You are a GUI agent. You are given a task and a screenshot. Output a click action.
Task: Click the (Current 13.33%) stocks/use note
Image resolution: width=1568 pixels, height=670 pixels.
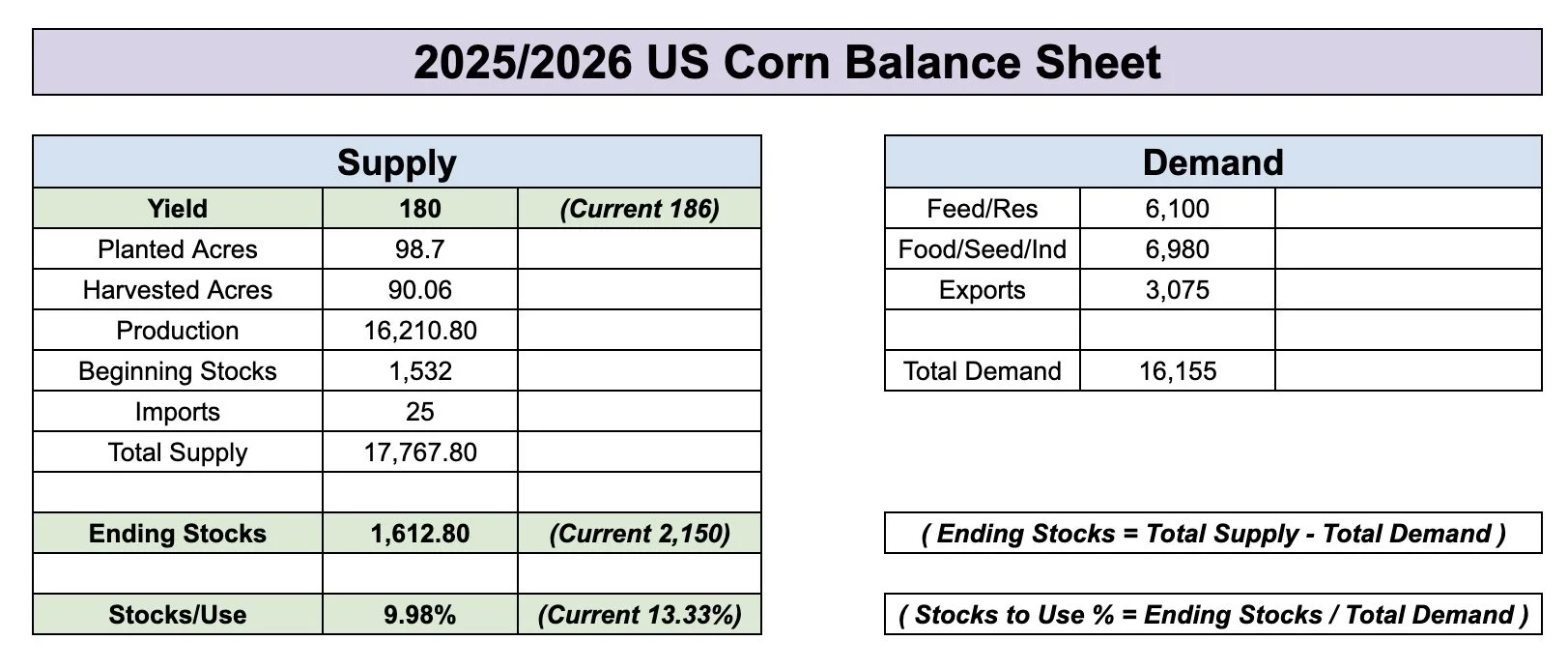(640, 614)
